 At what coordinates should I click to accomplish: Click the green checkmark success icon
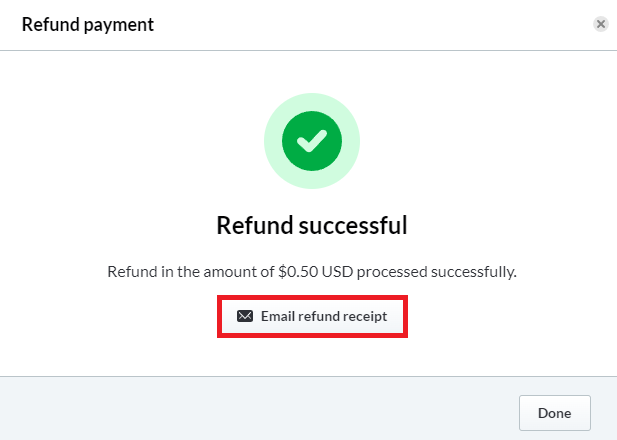pos(312,141)
